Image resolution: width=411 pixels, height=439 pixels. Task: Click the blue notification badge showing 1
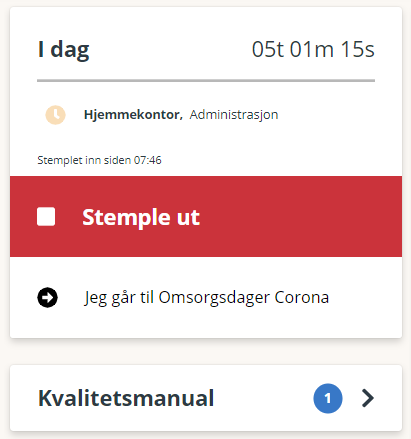point(328,398)
